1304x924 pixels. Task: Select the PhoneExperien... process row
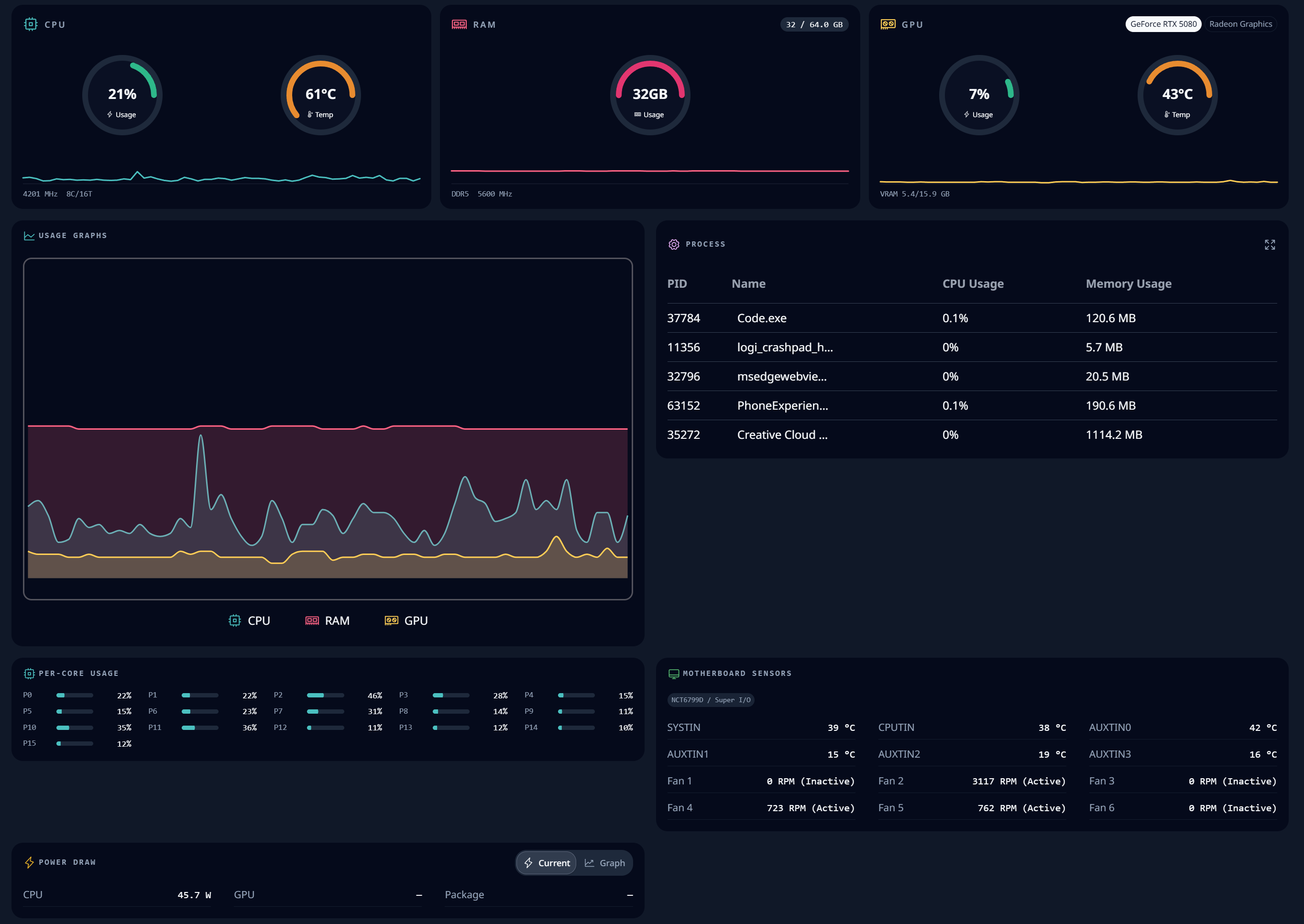[x=972, y=406]
